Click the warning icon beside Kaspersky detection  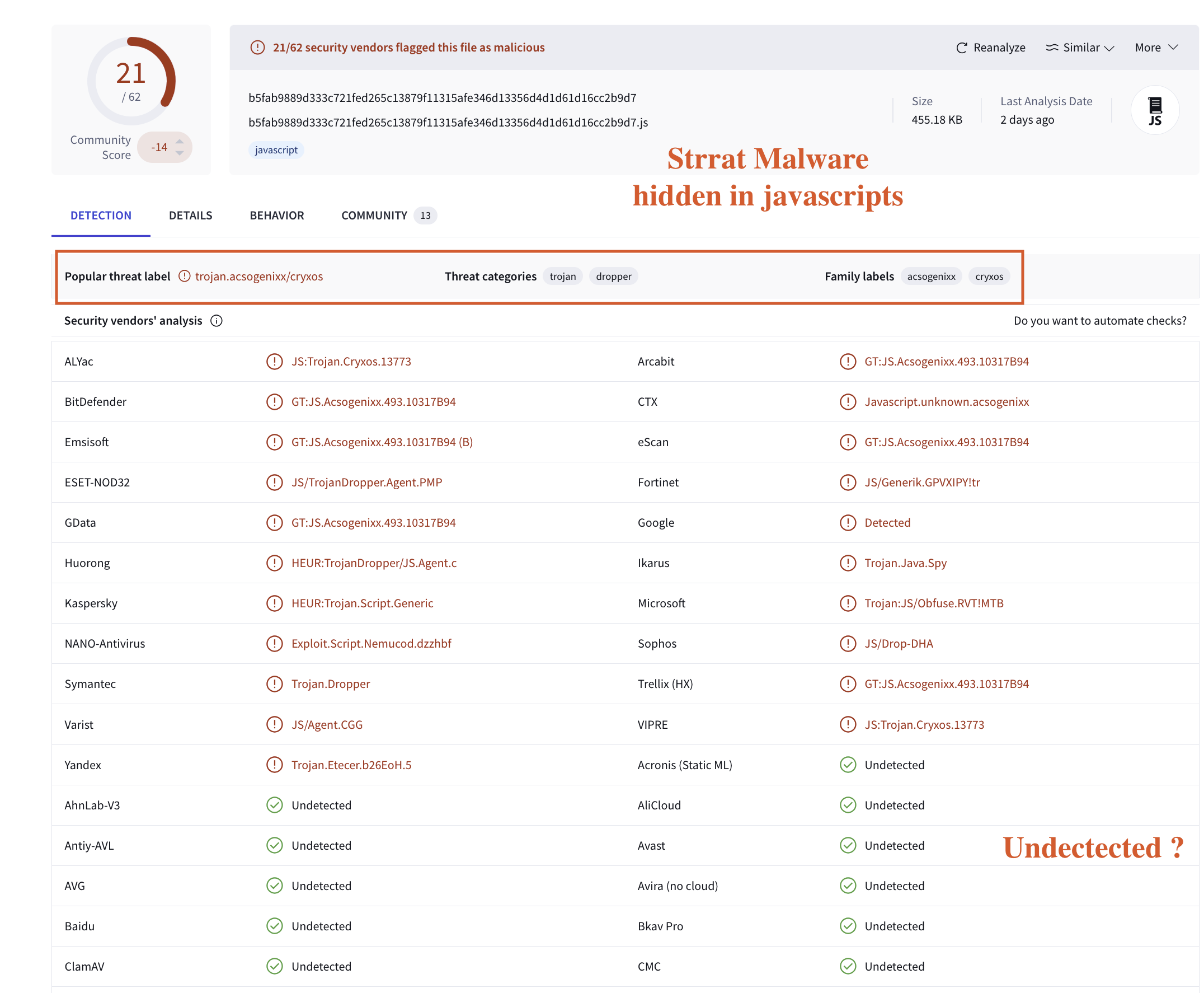(274, 603)
